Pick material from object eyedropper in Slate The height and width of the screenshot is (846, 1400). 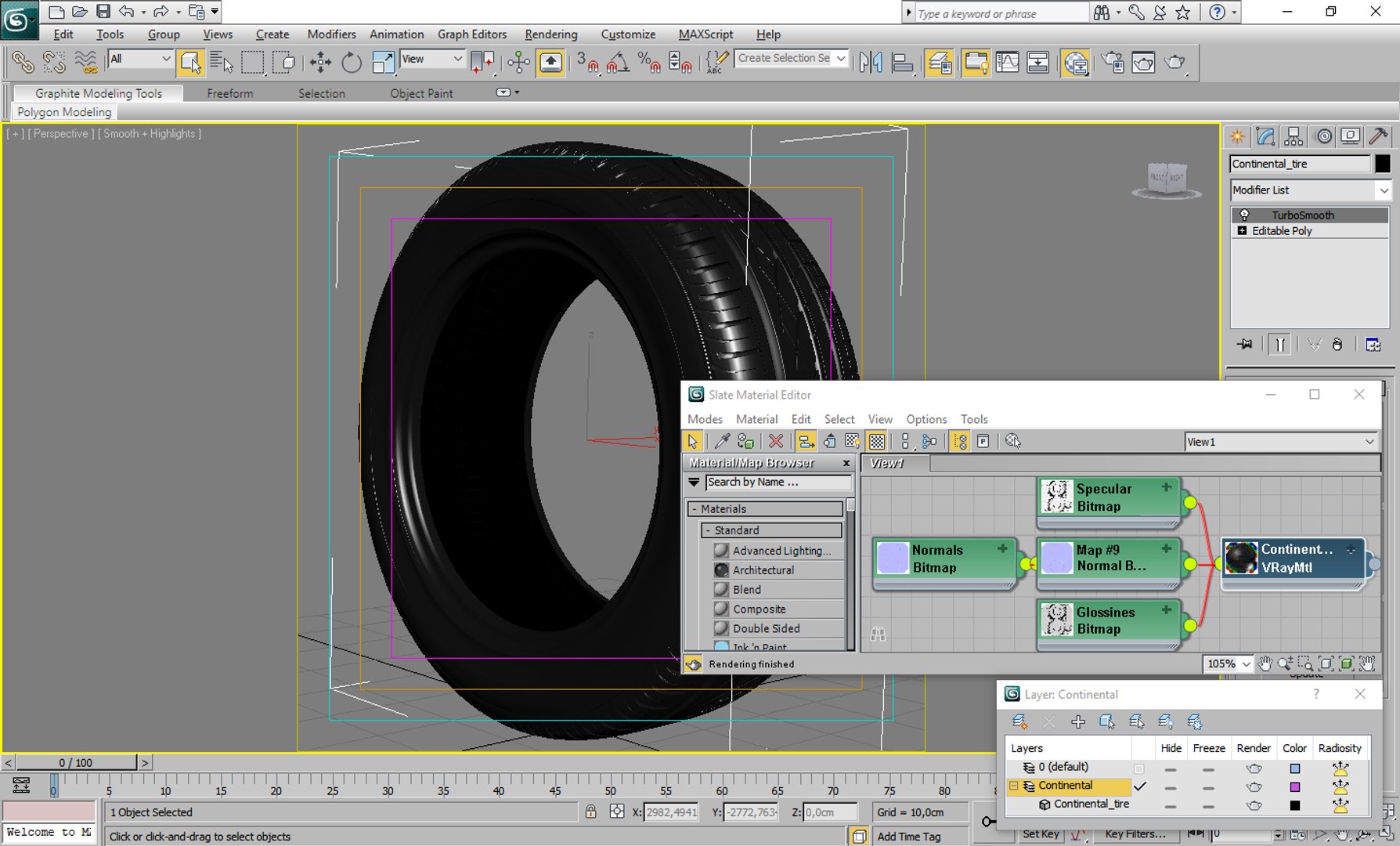721,441
